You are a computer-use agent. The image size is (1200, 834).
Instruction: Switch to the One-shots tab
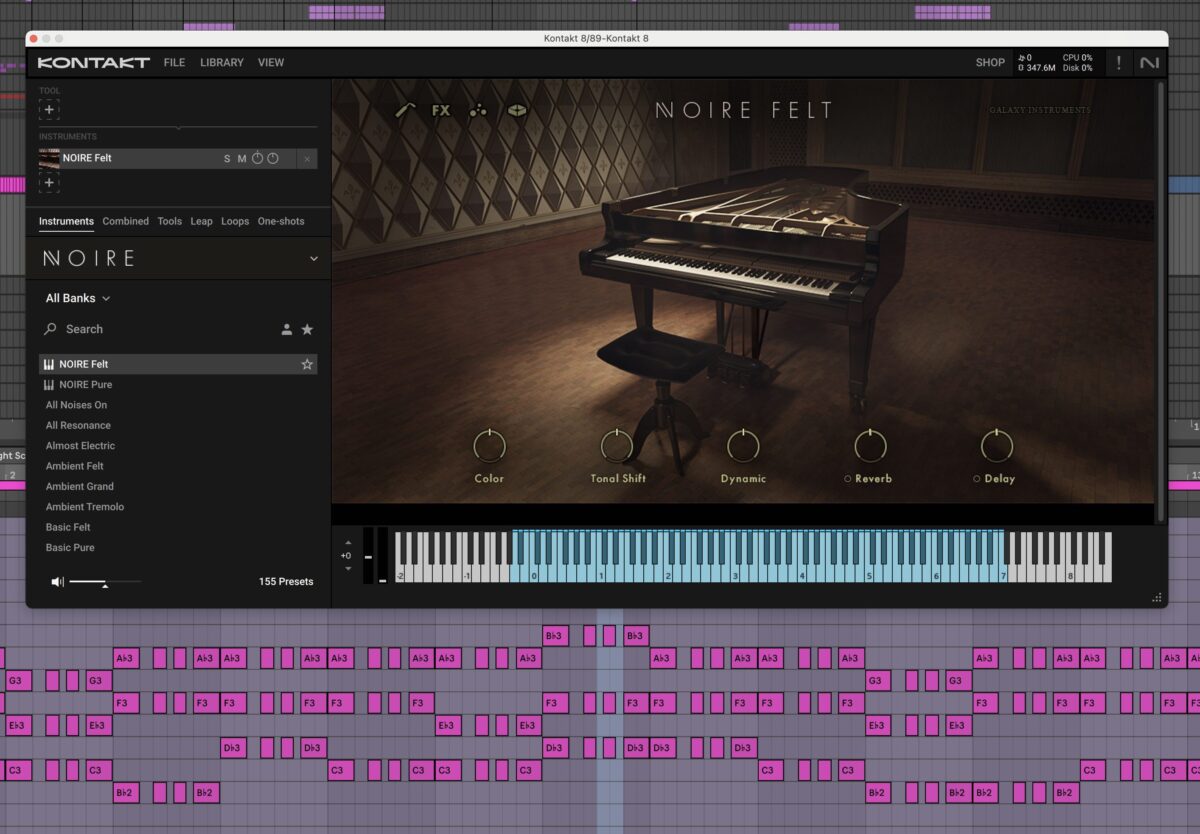coord(281,221)
